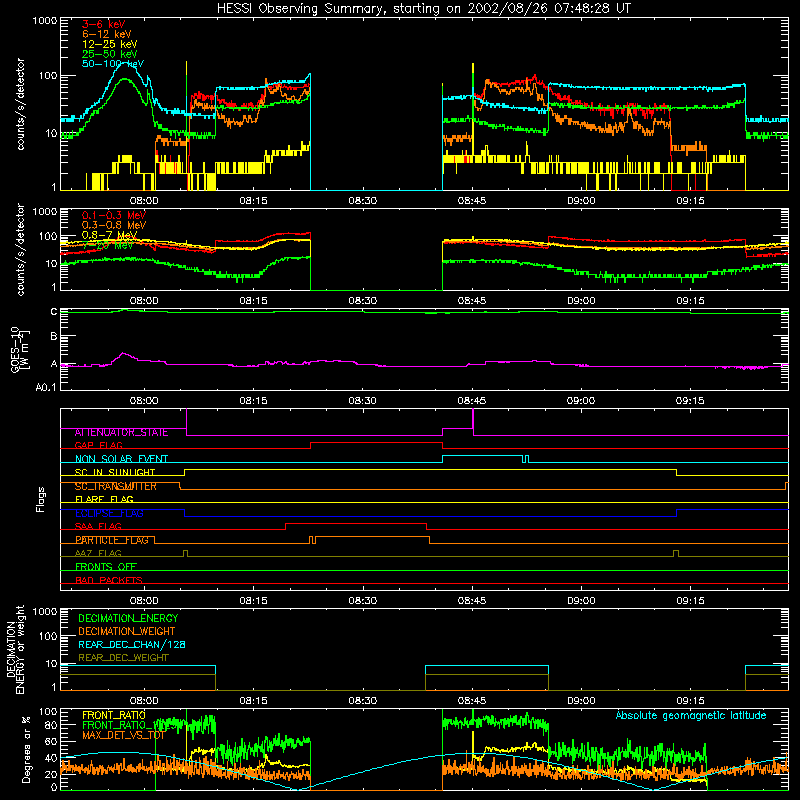Viewport: 800px width, 800px height.
Task: Click the vertical Flags axis title
Action: (x=41, y=499)
